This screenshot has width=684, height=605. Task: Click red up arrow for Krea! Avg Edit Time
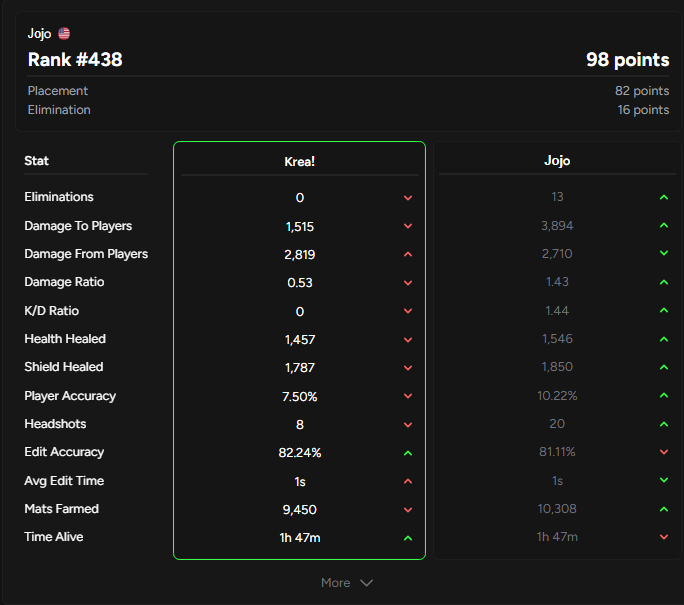pos(408,481)
